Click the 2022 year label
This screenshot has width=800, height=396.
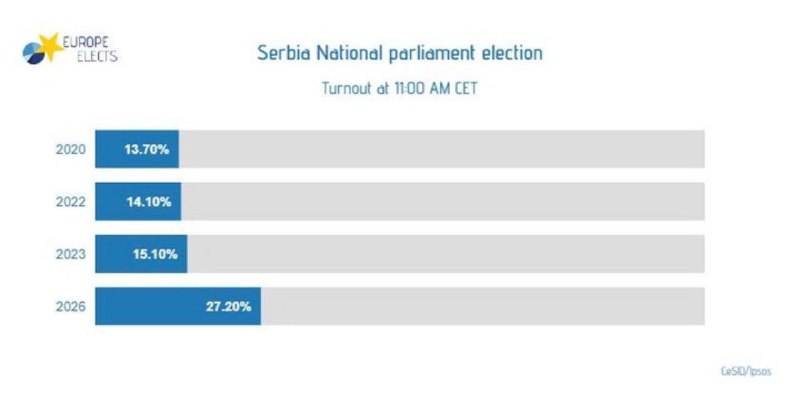click(70, 202)
